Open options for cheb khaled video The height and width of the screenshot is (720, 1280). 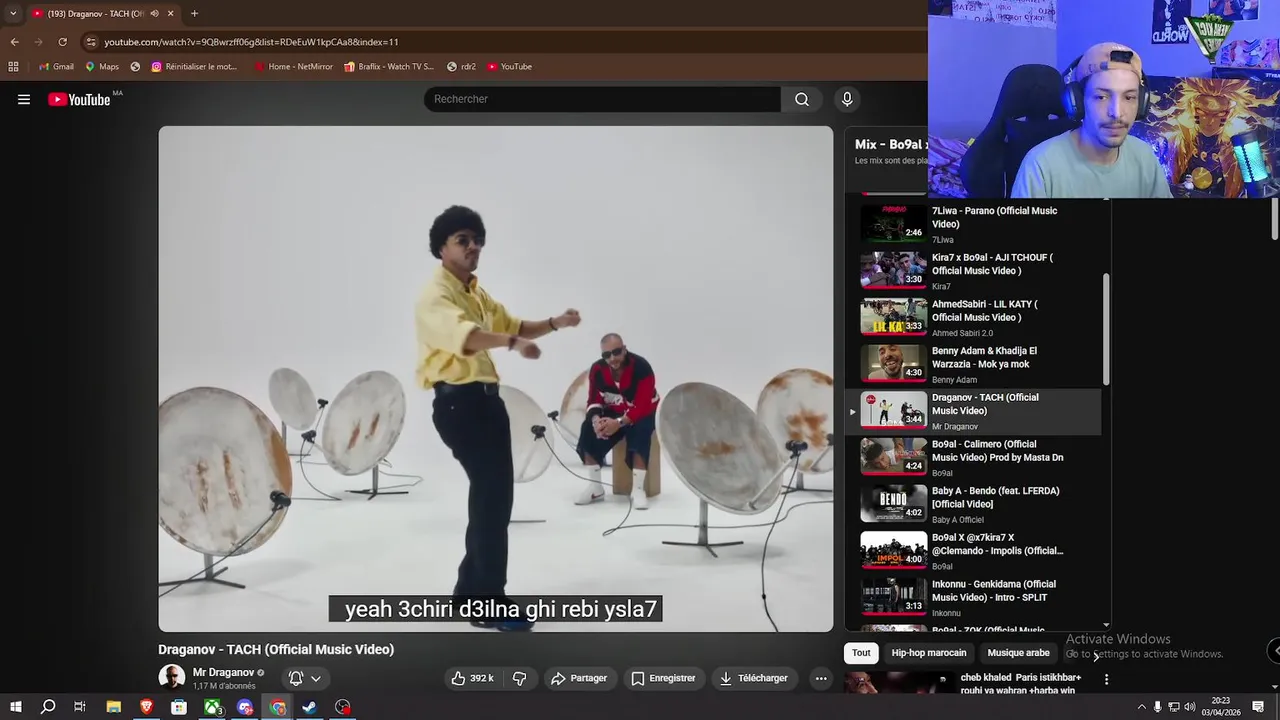click(1106, 679)
